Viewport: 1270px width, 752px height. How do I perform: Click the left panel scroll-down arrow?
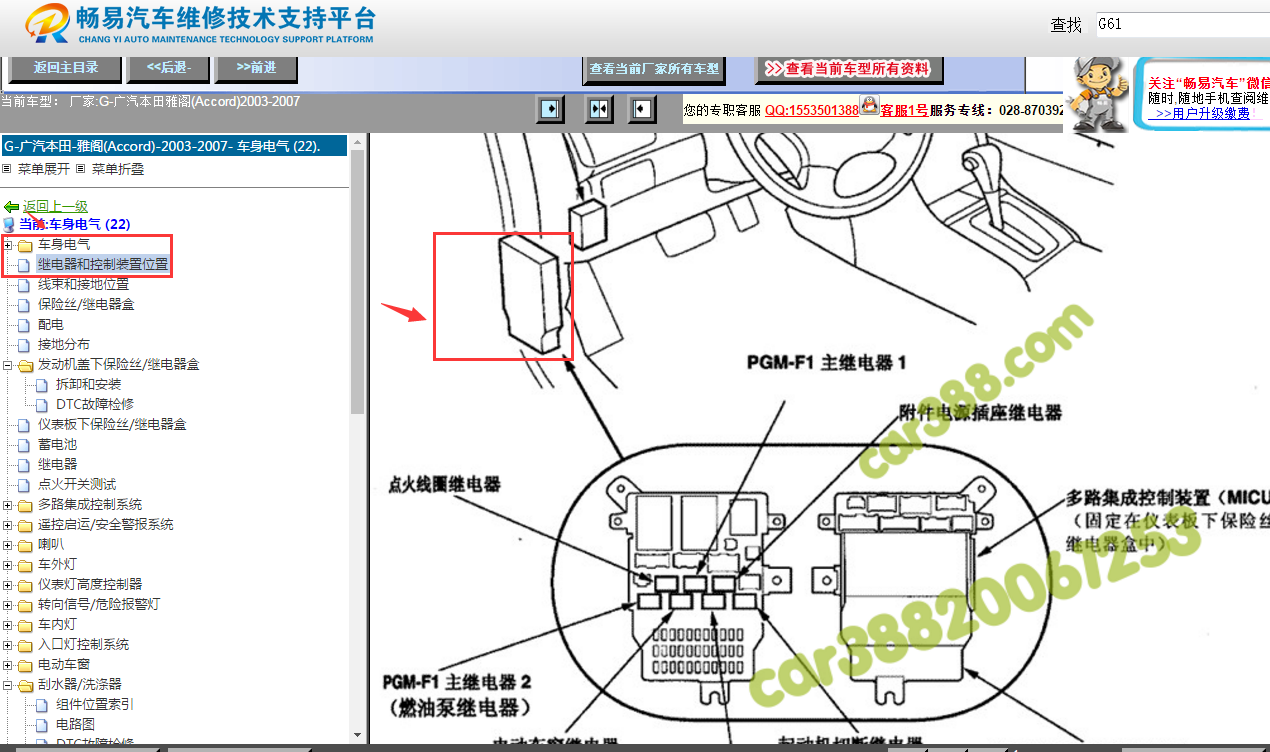point(358,737)
